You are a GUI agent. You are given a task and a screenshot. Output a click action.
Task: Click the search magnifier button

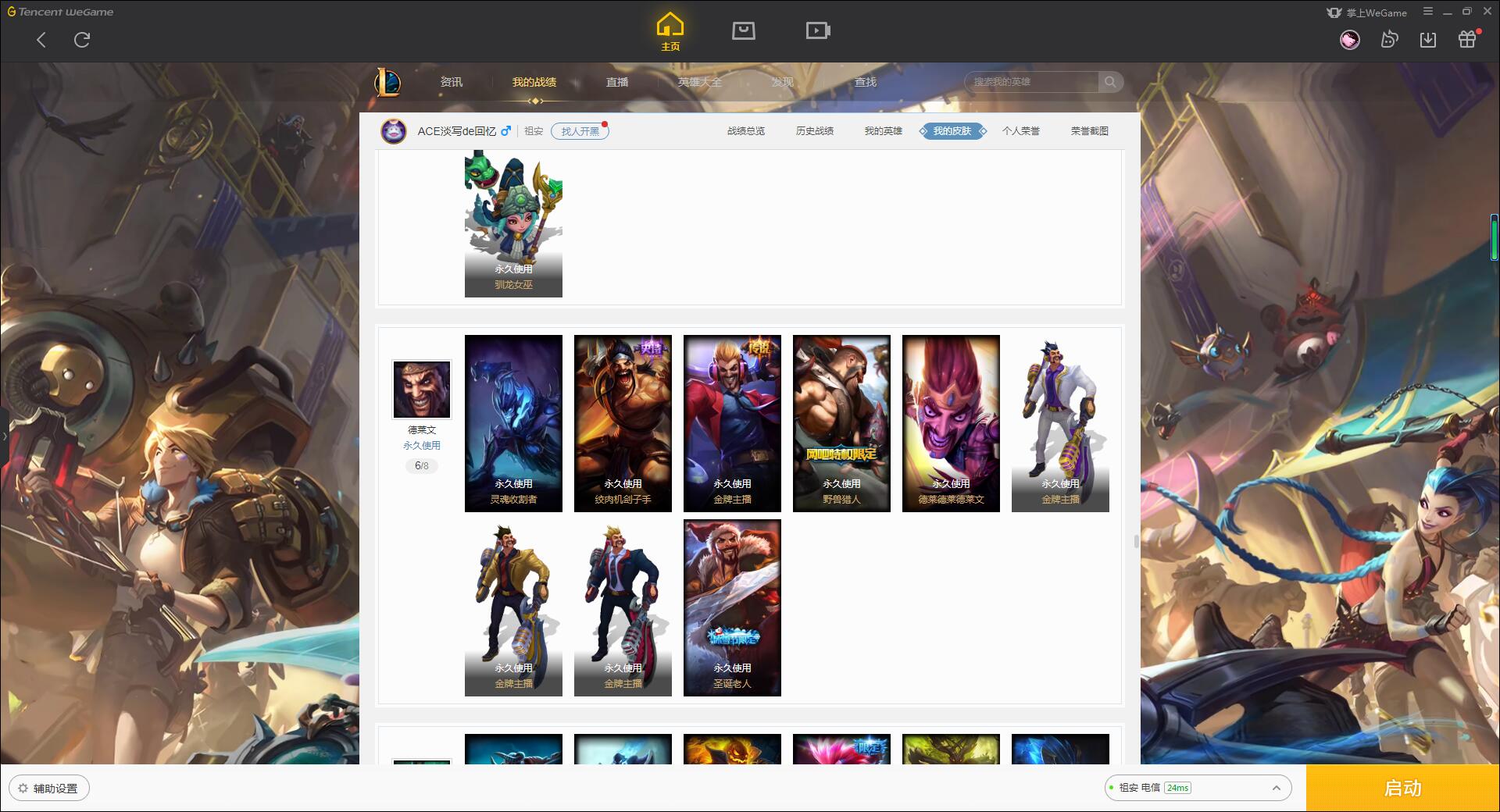1110,82
